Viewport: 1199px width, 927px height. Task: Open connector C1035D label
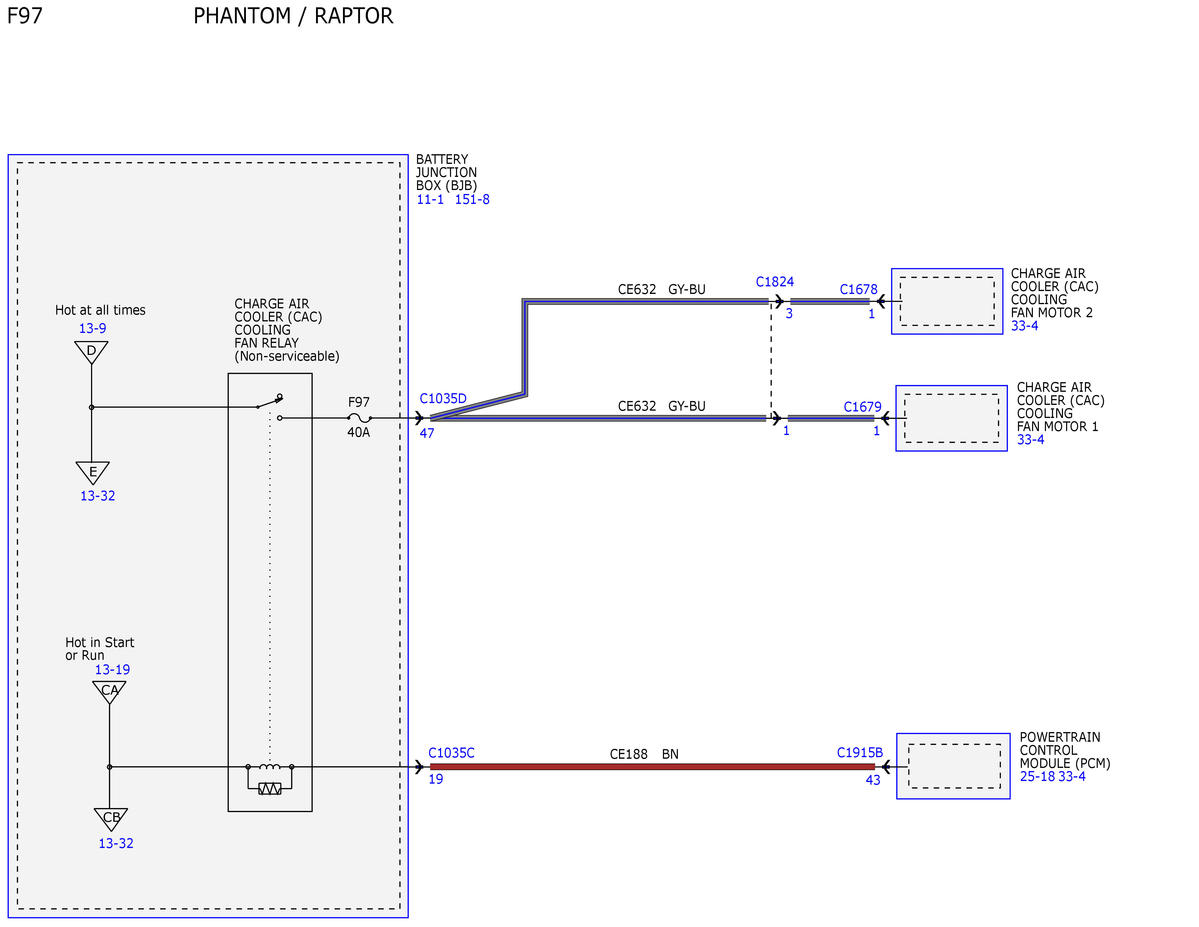(x=443, y=398)
